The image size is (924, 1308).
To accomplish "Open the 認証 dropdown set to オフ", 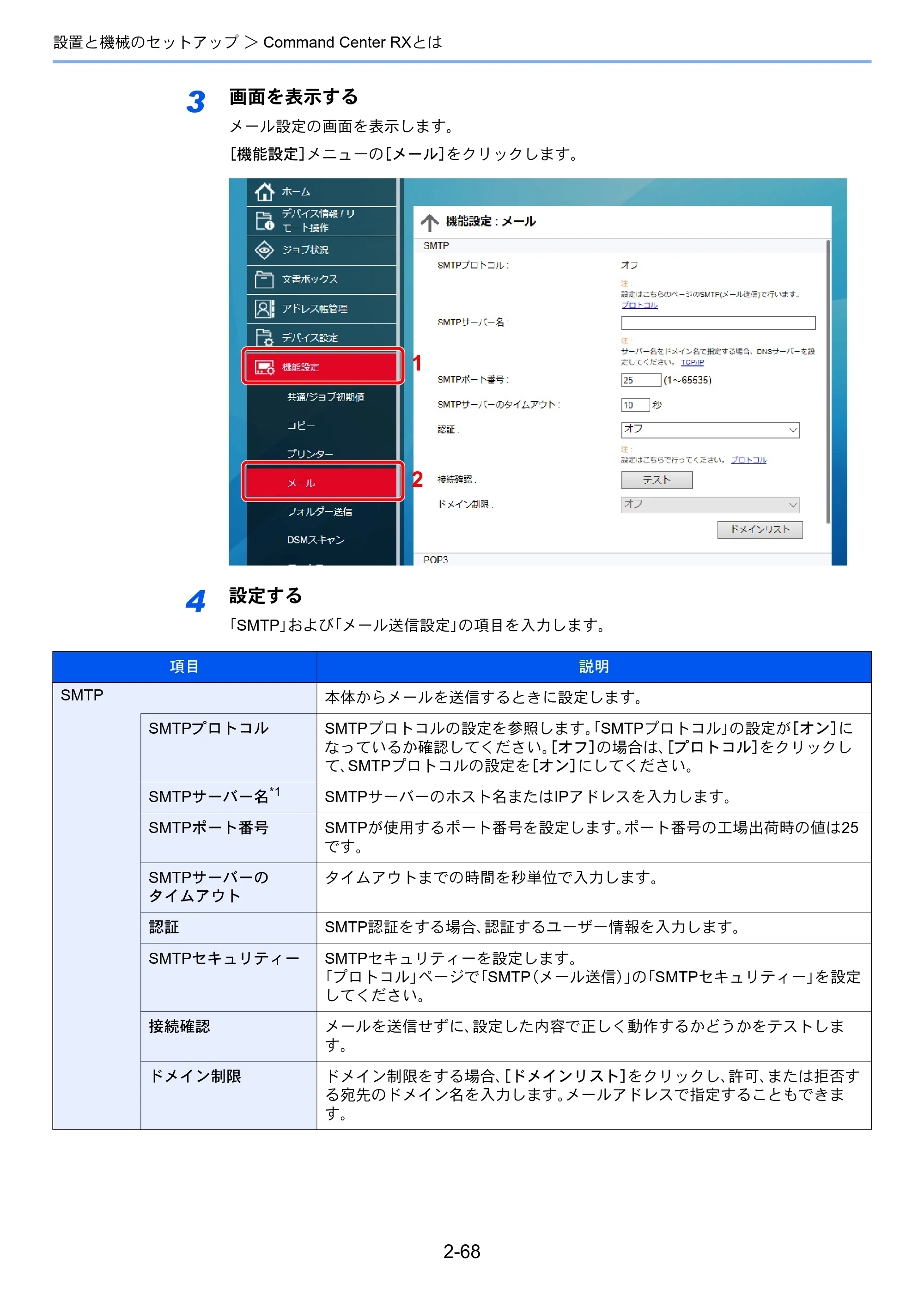I will coord(710,430).
